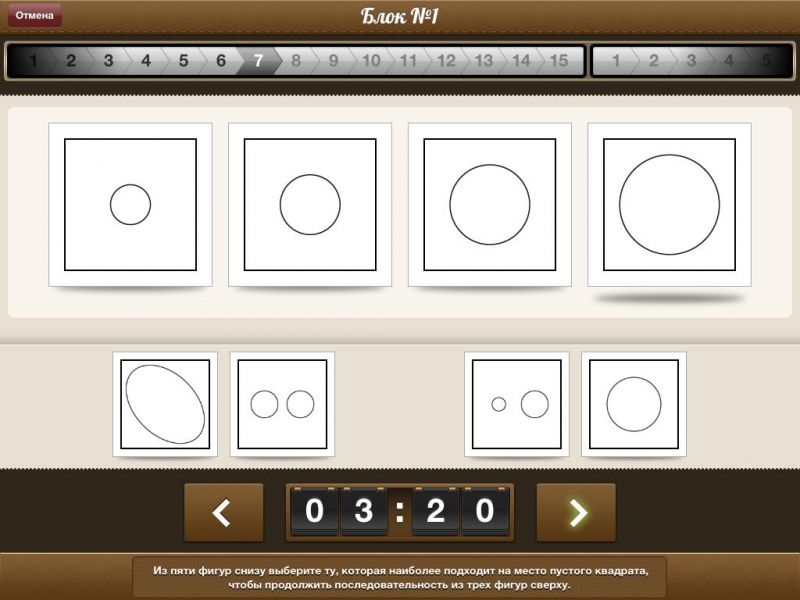This screenshot has height=600, width=800.
Task: Choose the answer with two equal circles
Action: pyautogui.click(x=282, y=404)
